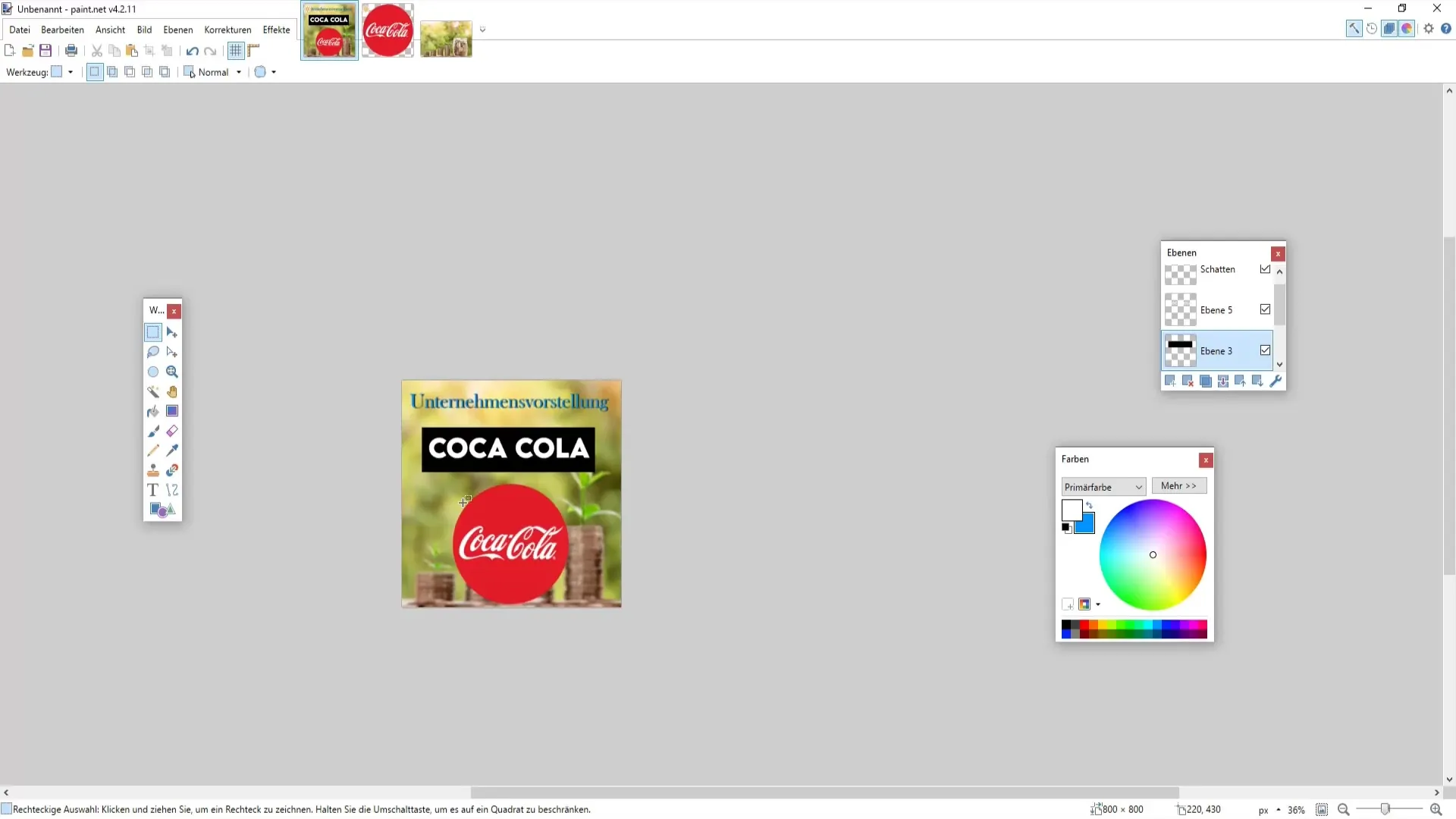Toggle the pixel grid button

point(236,51)
